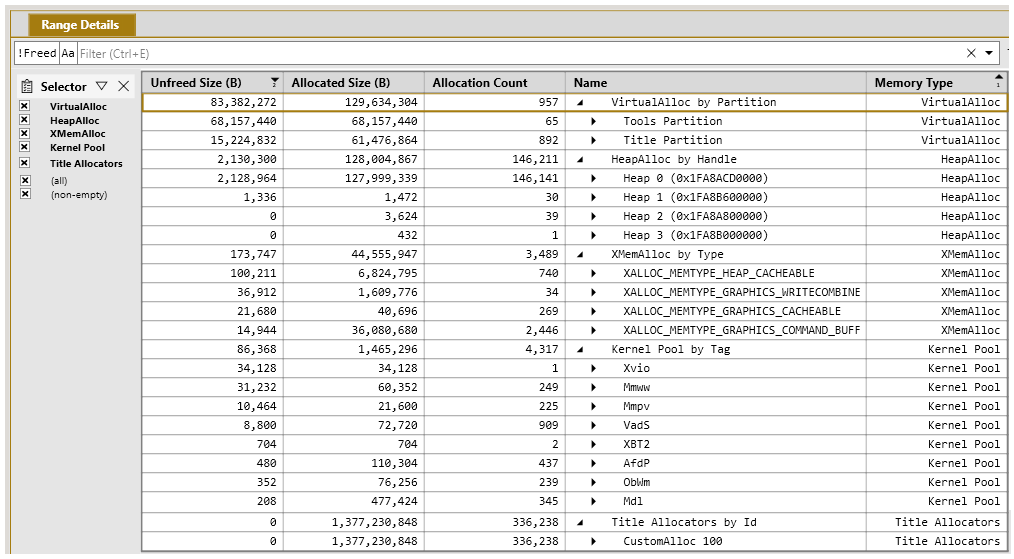Expand the Title Partition row

coord(593,140)
